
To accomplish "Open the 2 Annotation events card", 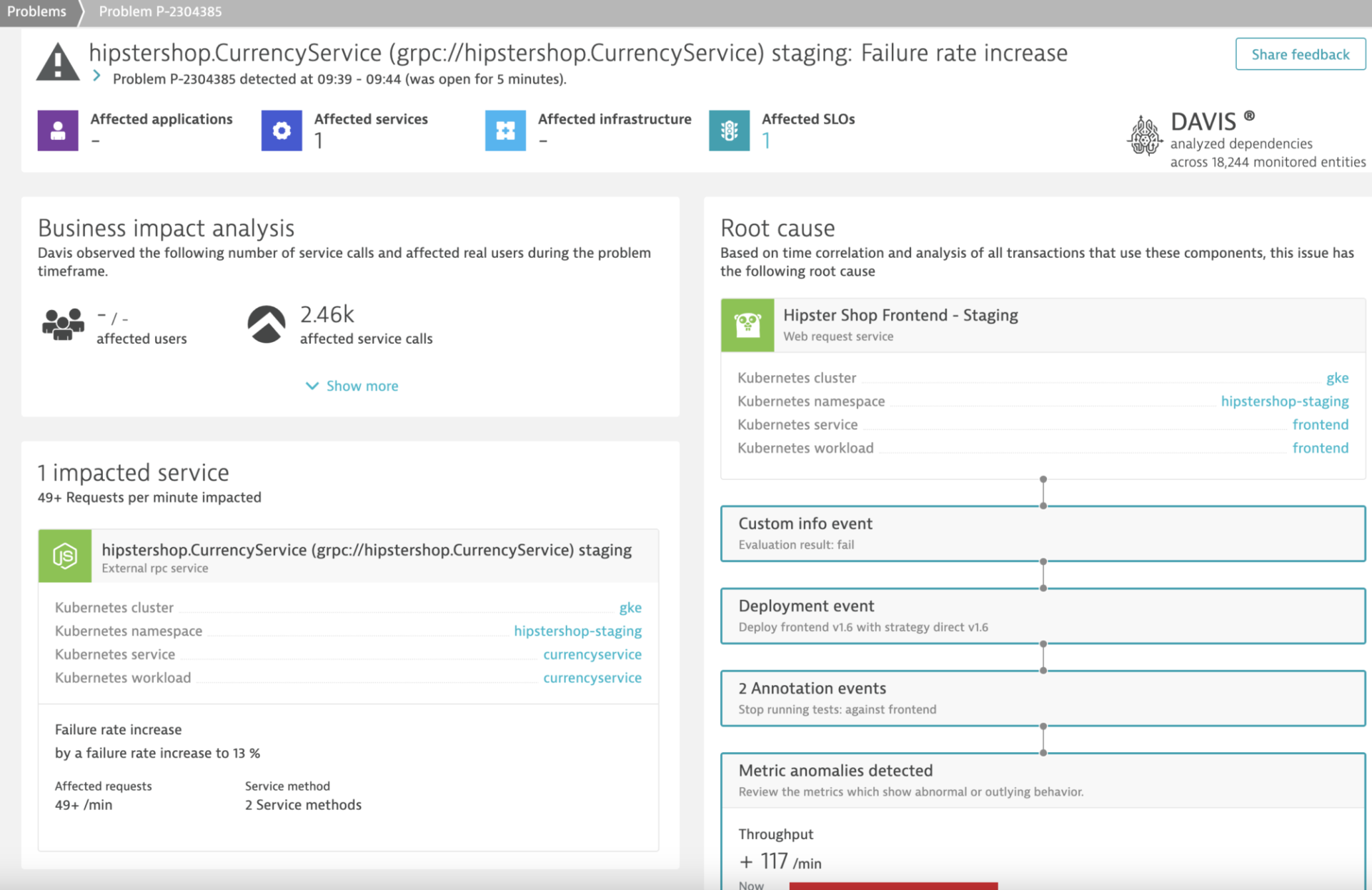I will point(1043,698).
